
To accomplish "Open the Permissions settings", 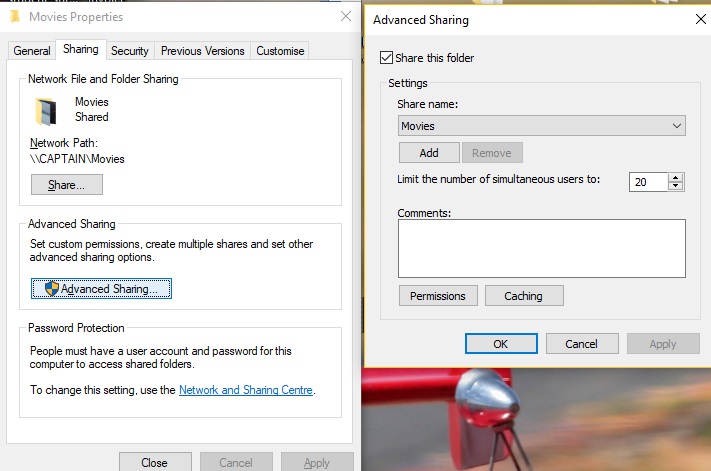I will click(437, 296).
